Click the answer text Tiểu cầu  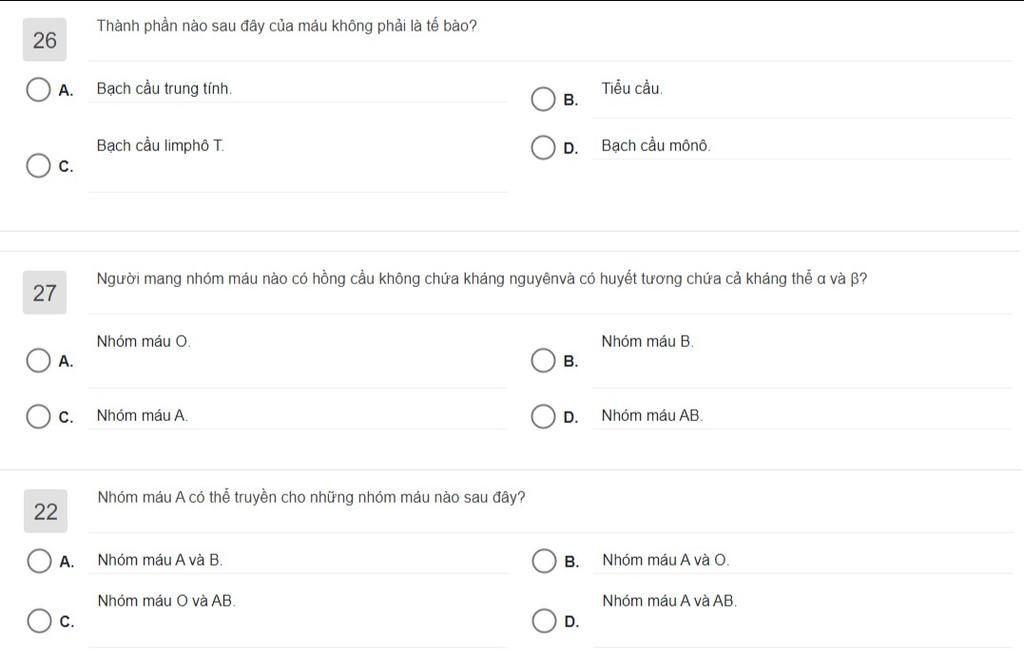(632, 88)
